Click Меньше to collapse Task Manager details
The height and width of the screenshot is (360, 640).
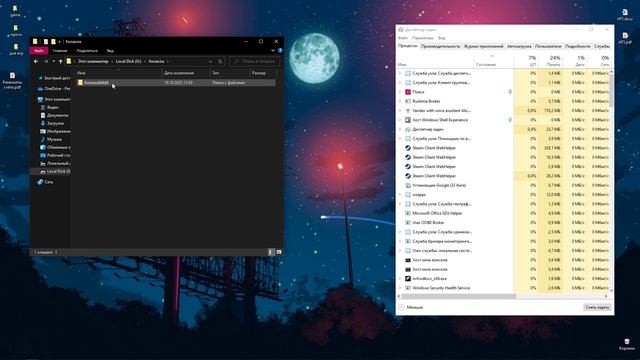tap(411, 307)
